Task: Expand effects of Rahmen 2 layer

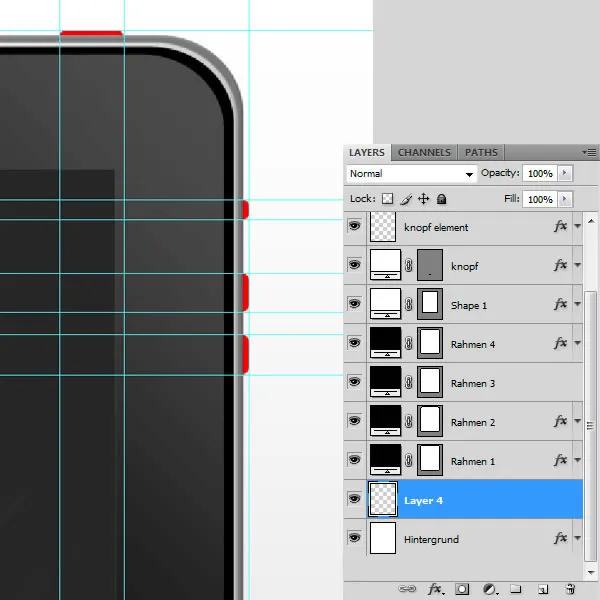Action: pos(577,421)
